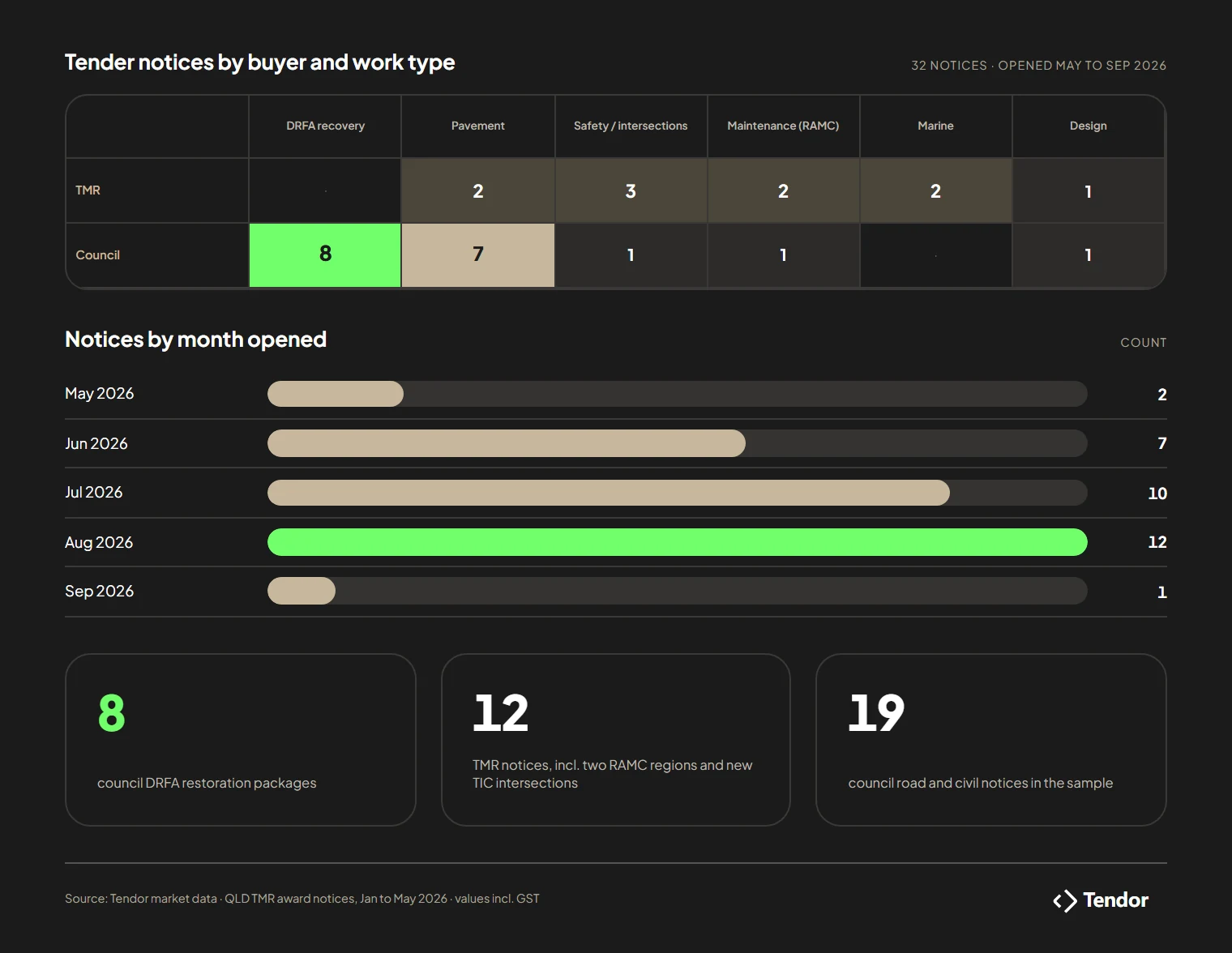Click the TMR Maintenance (RAMC) cell value 2
Image resolution: width=1232 pixels, height=953 pixels.
[783, 191]
